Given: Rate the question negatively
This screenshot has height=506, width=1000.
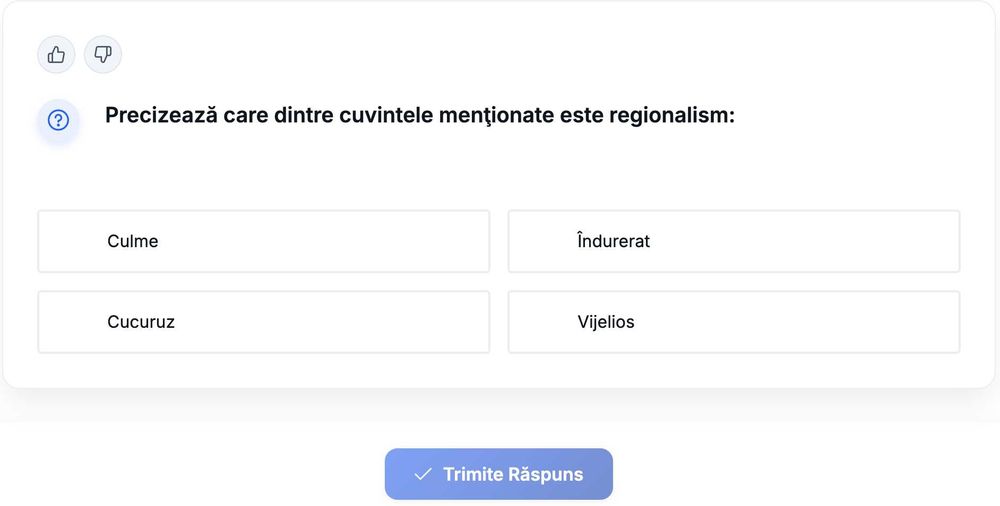Looking at the screenshot, I should click(x=102, y=55).
